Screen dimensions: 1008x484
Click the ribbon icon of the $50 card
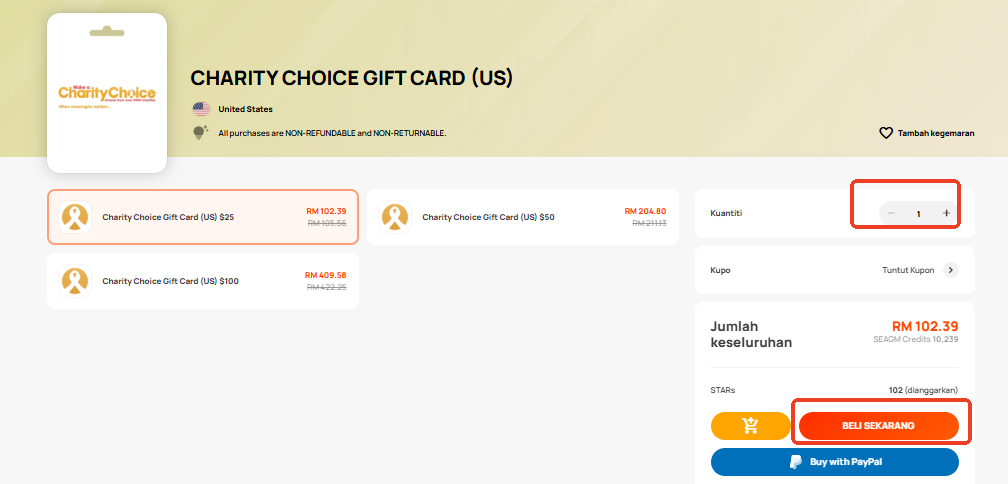395,217
